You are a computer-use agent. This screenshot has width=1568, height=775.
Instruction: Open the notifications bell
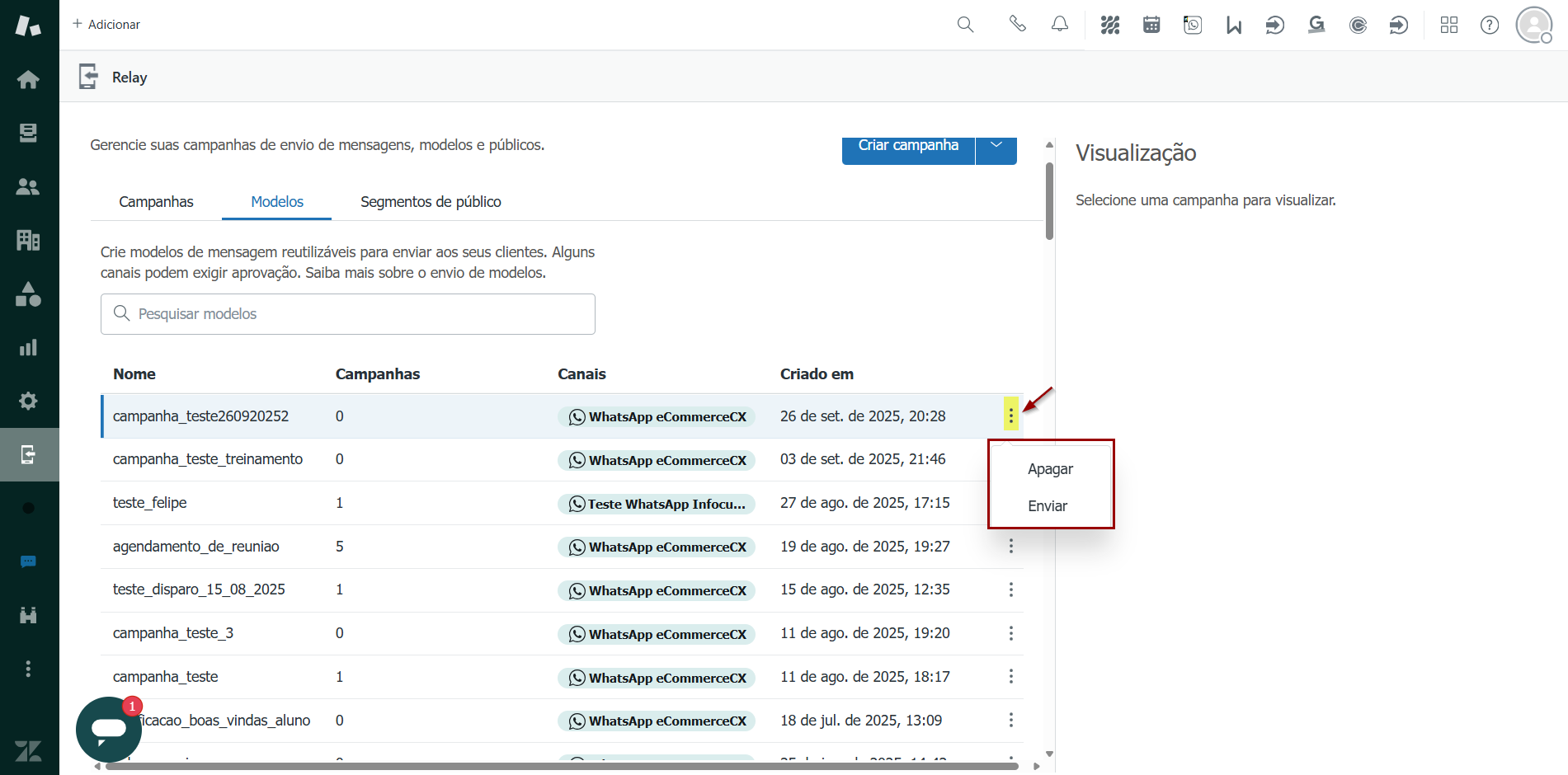pos(1060,25)
